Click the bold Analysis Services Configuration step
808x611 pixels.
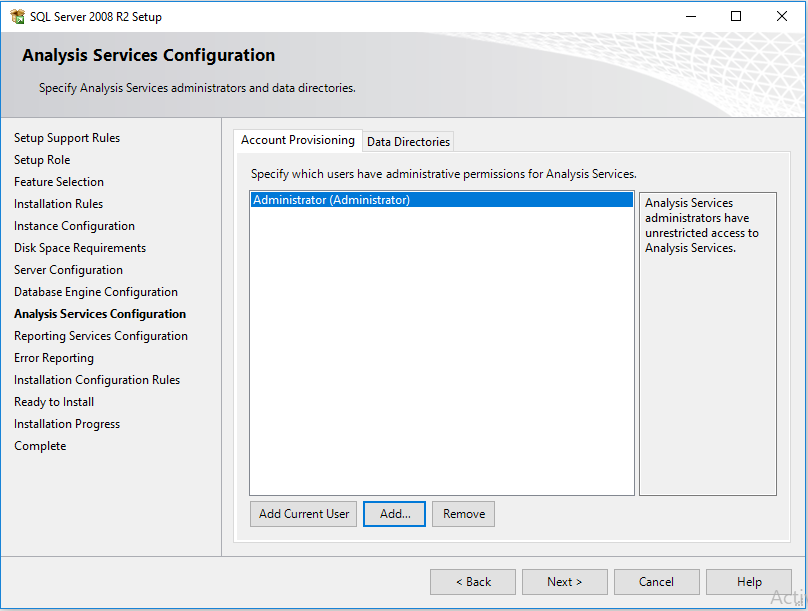point(100,314)
